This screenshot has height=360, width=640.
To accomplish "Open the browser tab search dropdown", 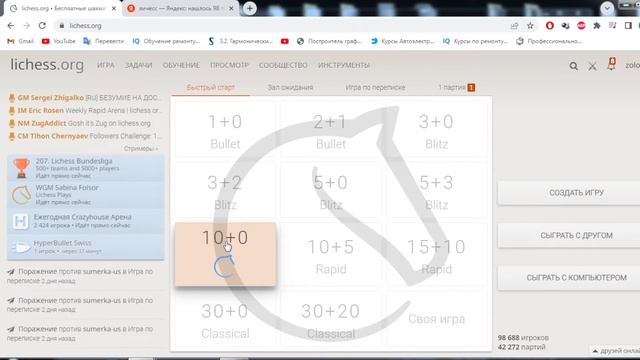I will [x=607, y=8].
